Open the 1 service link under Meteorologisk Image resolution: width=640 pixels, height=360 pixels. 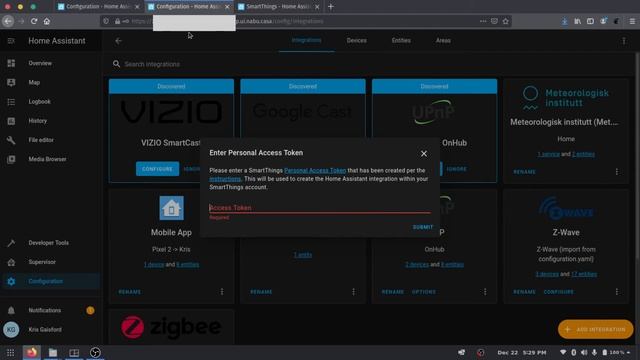pos(548,154)
